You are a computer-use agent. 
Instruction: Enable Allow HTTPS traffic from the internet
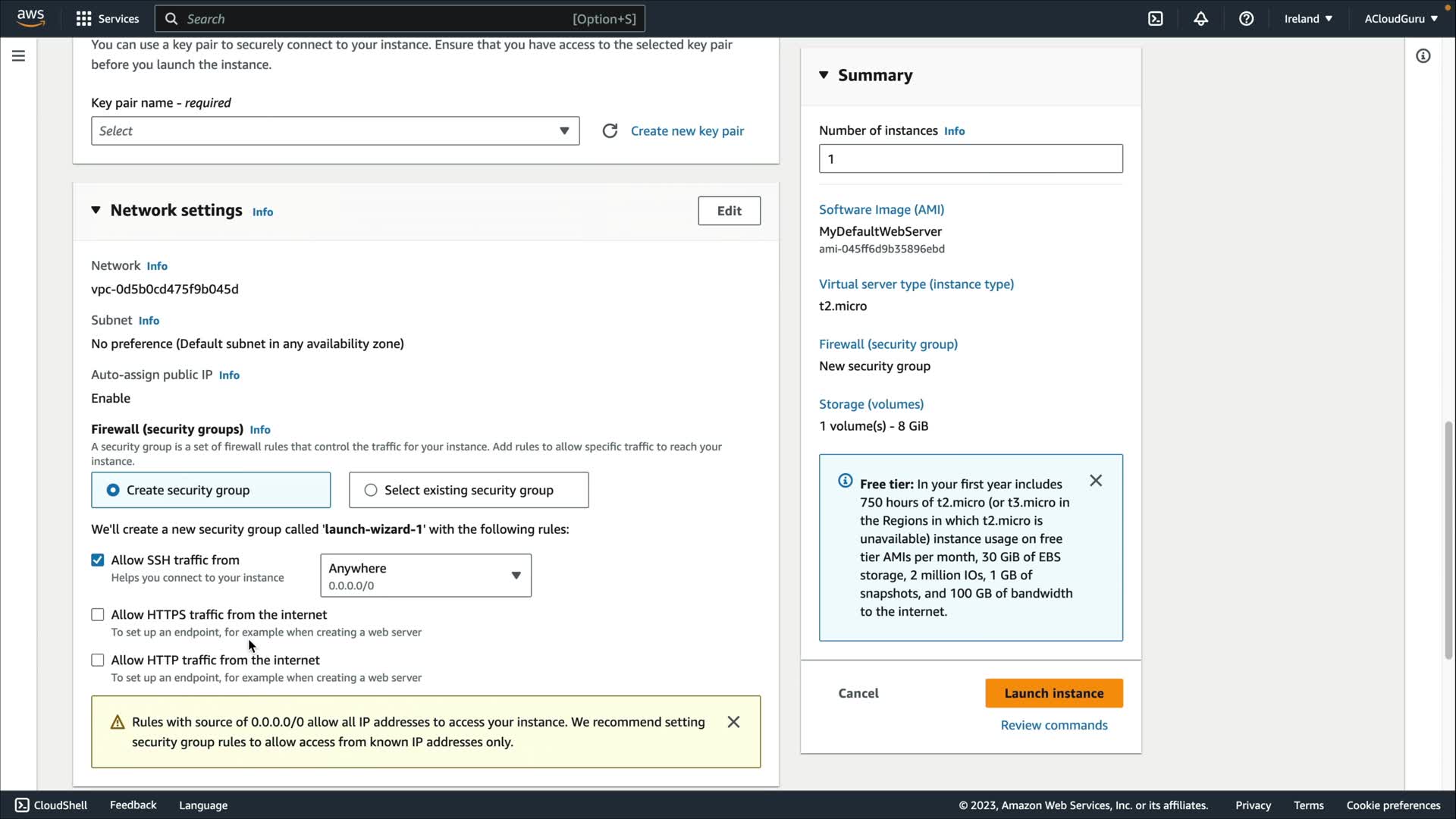[x=98, y=615]
